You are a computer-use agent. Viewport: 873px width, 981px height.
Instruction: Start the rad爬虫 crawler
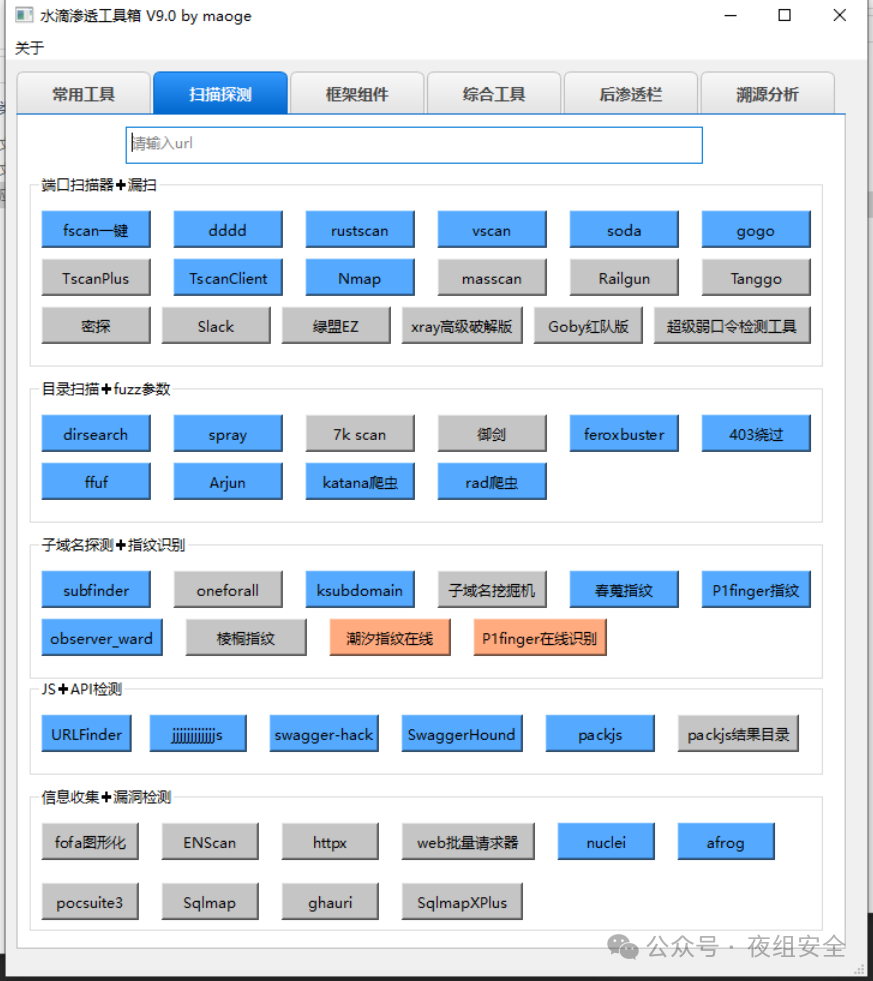coord(492,482)
